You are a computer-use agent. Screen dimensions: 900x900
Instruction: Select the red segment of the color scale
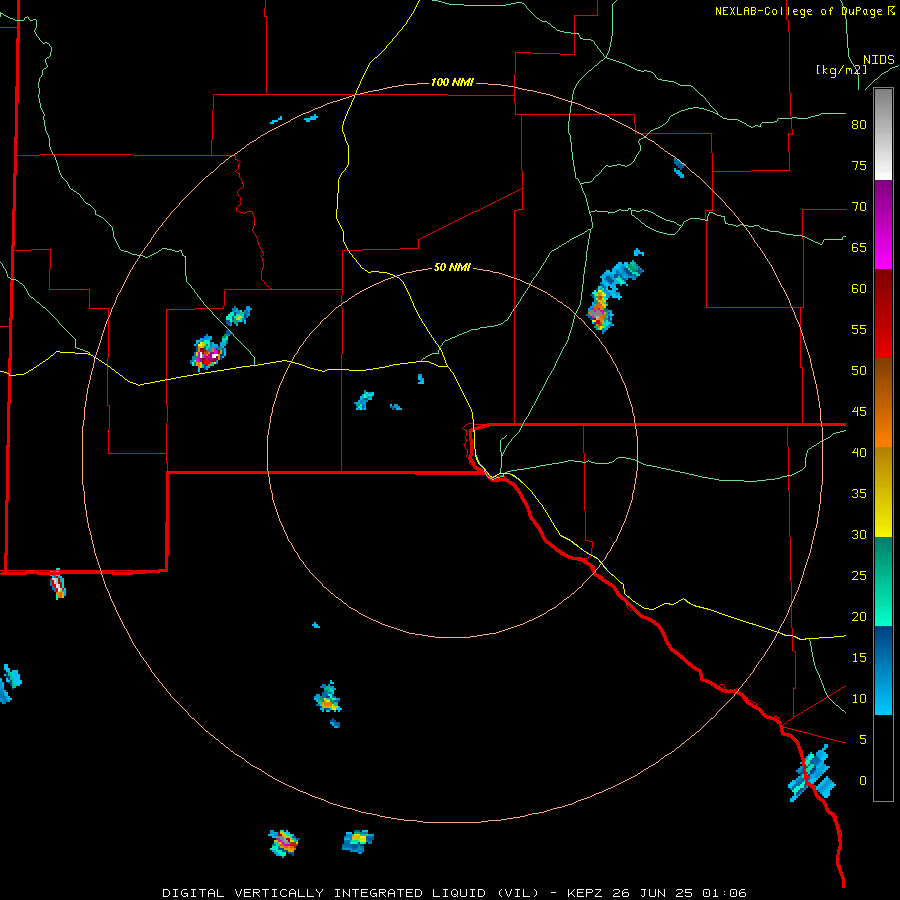tap(883, 314)
